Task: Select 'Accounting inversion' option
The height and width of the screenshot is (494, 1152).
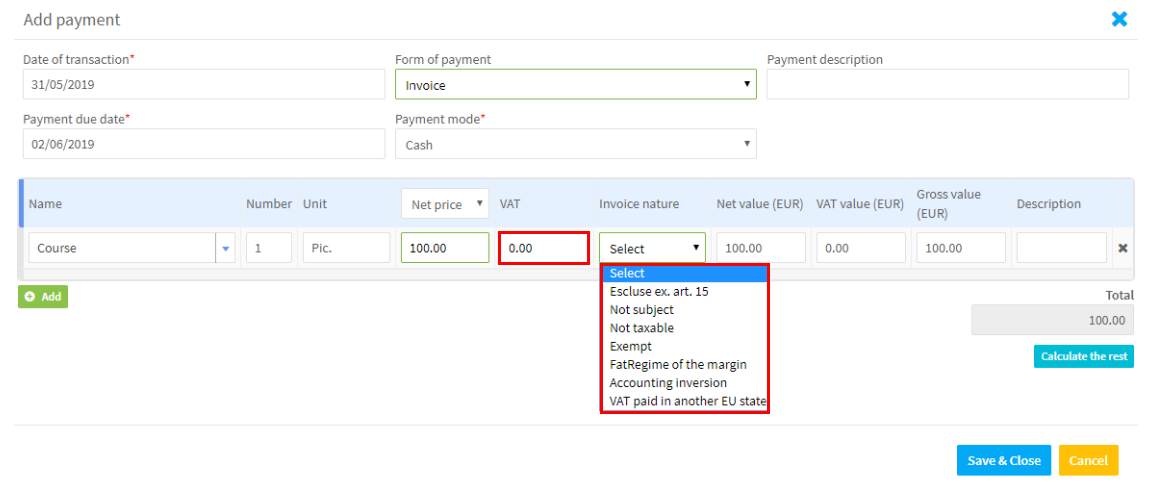Action: pyautogui.click(x=668, y=382)
